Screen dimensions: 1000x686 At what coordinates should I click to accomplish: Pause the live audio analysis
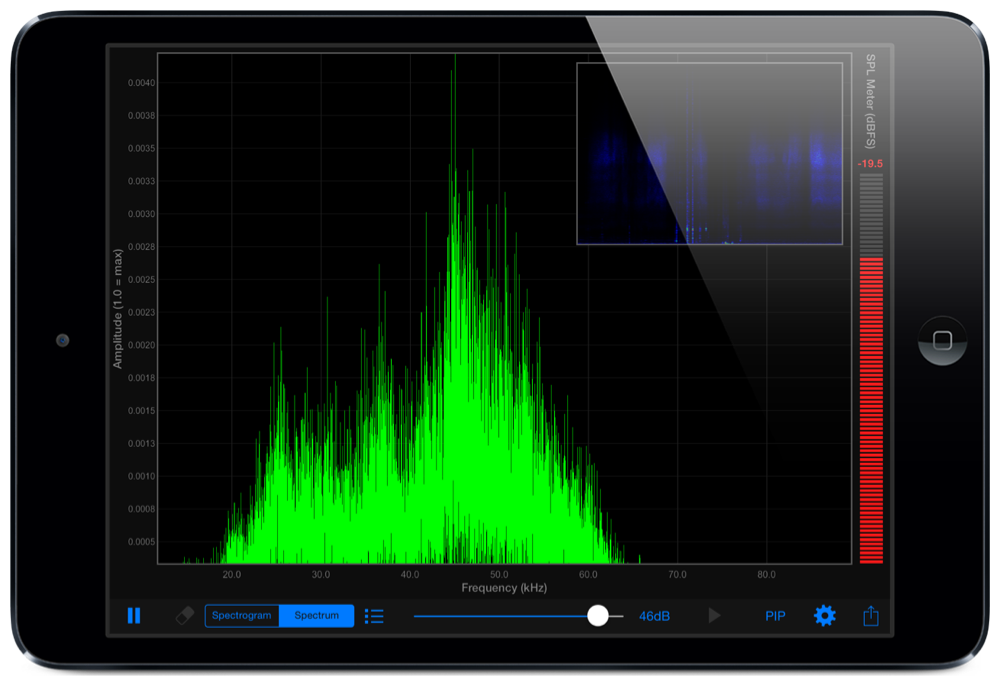pyautogui.click(x=134, y=616)
